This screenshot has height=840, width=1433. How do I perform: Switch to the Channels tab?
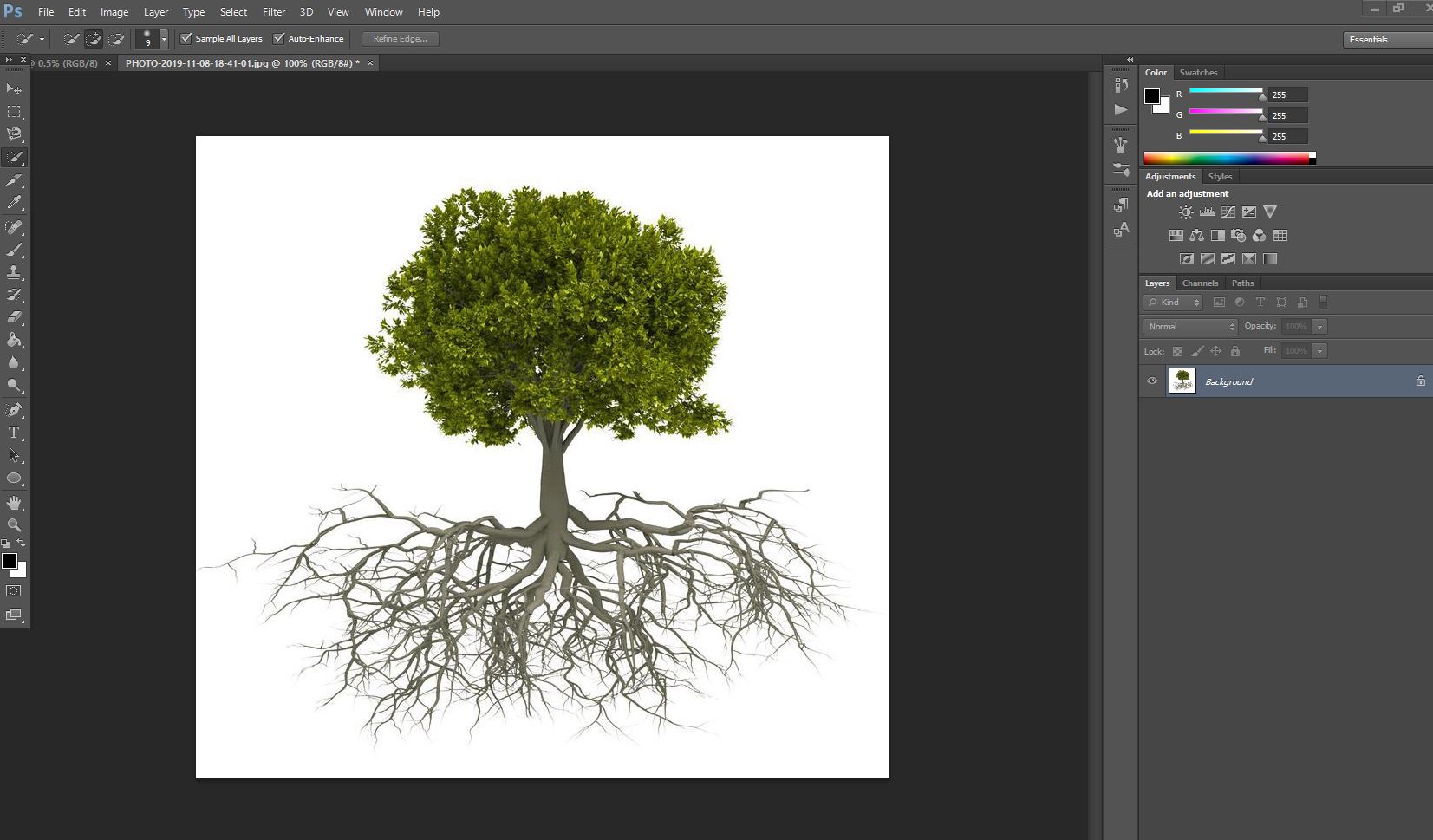pyautogui.click(x=1200, y=283)
